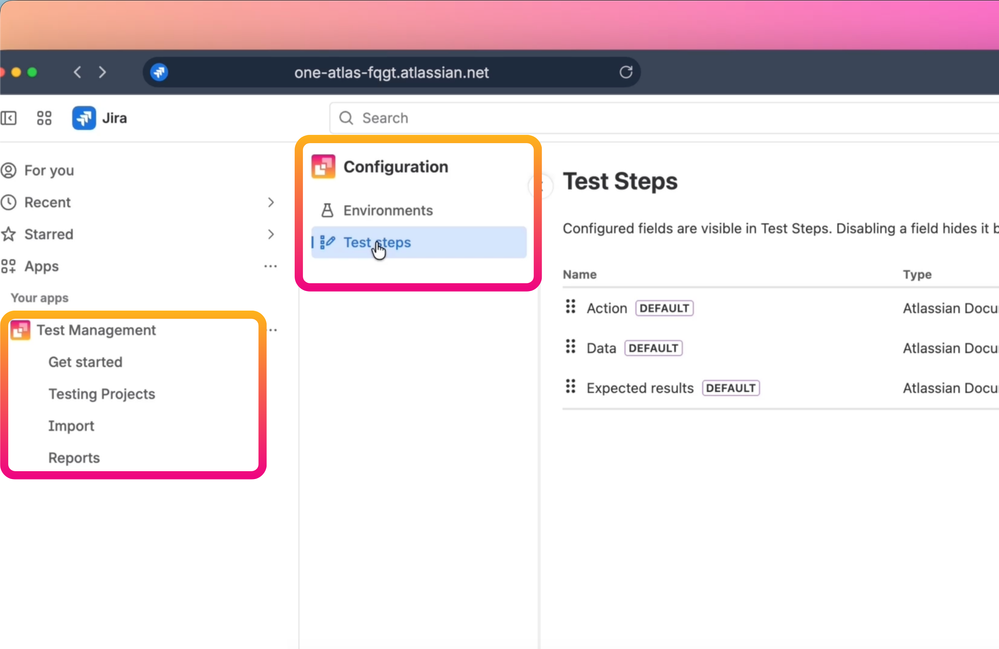Open Apps more options ellipsis

pos(271,266)
